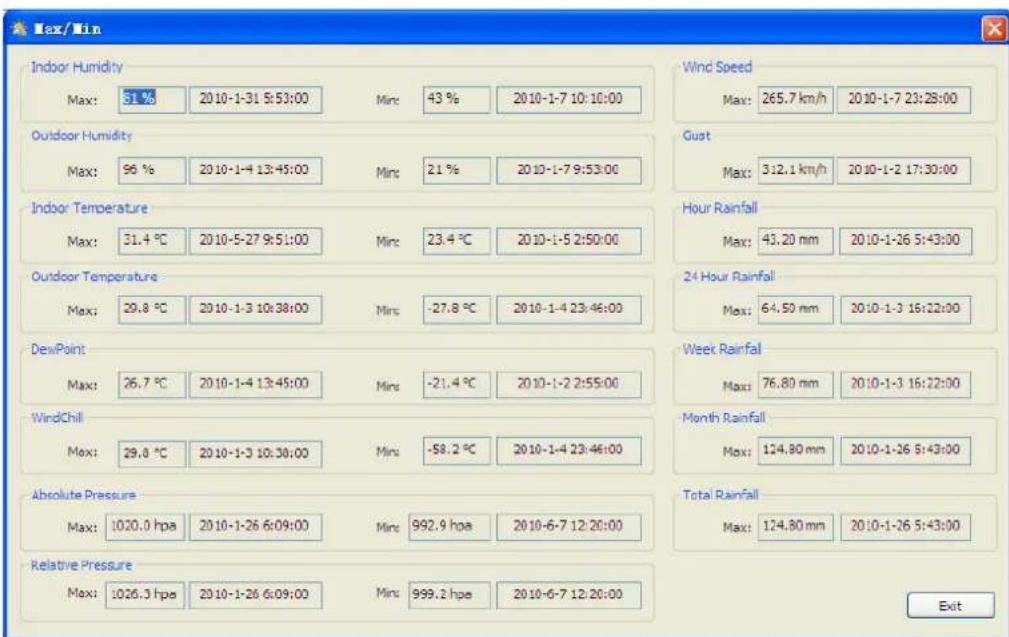
Task: Select 24 Hour Rainfall max date field
Action: pos(906,311)
